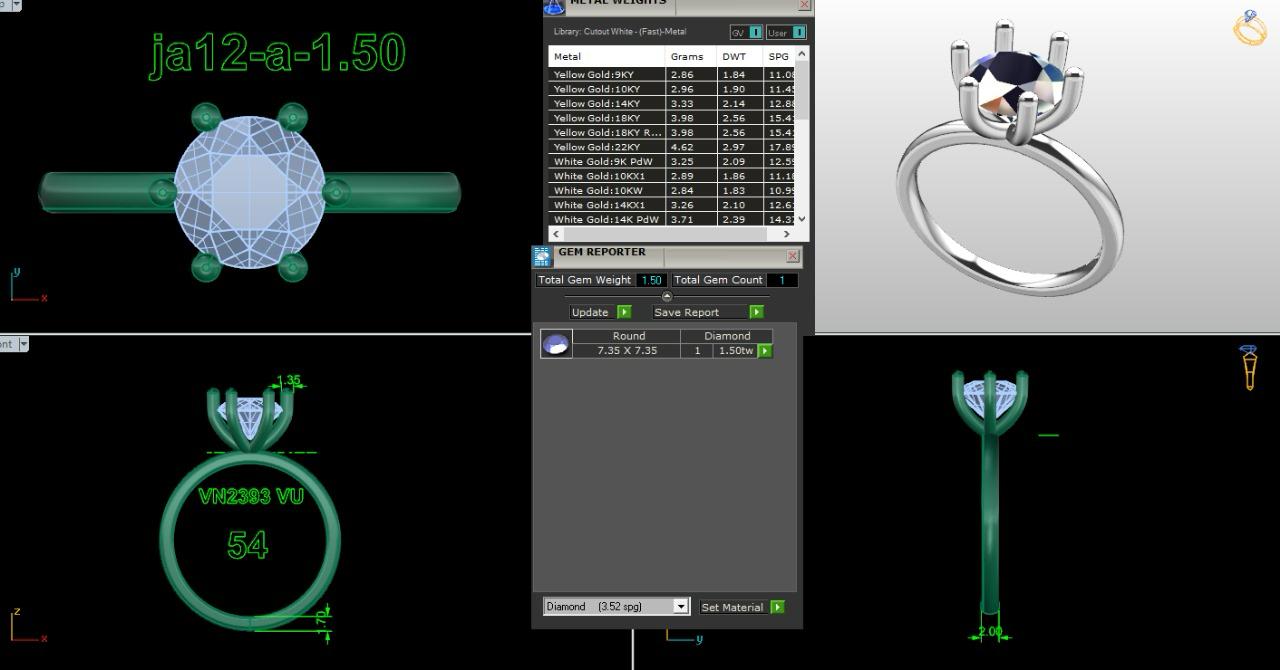Sort by the Metal column header
This screenshot has width=1280, height=670.
click(606, 57)
